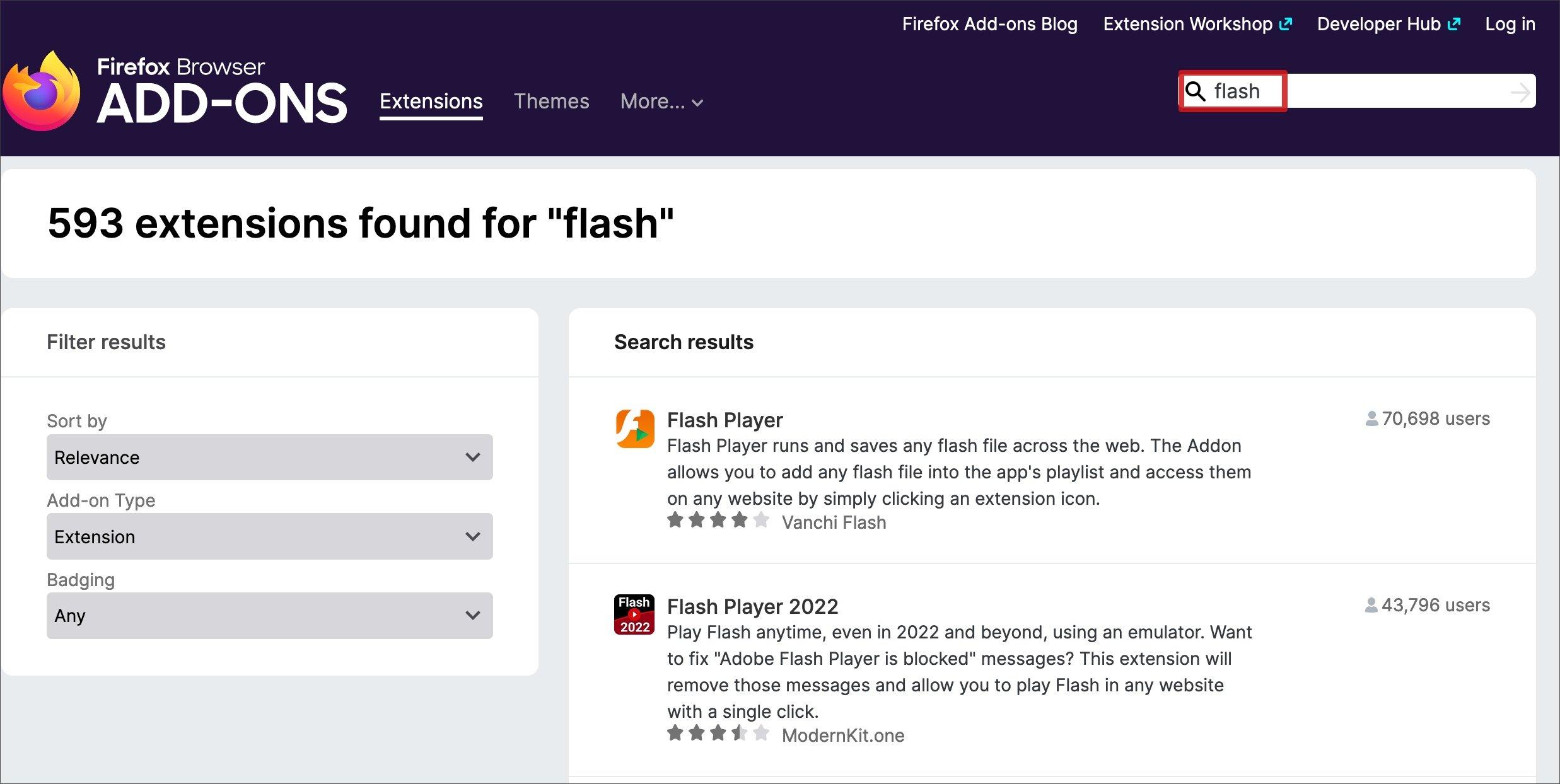The width and height of the screenshot is (1560, 784).
Task: Click Flash Player star rating
Action: point(718,521)
